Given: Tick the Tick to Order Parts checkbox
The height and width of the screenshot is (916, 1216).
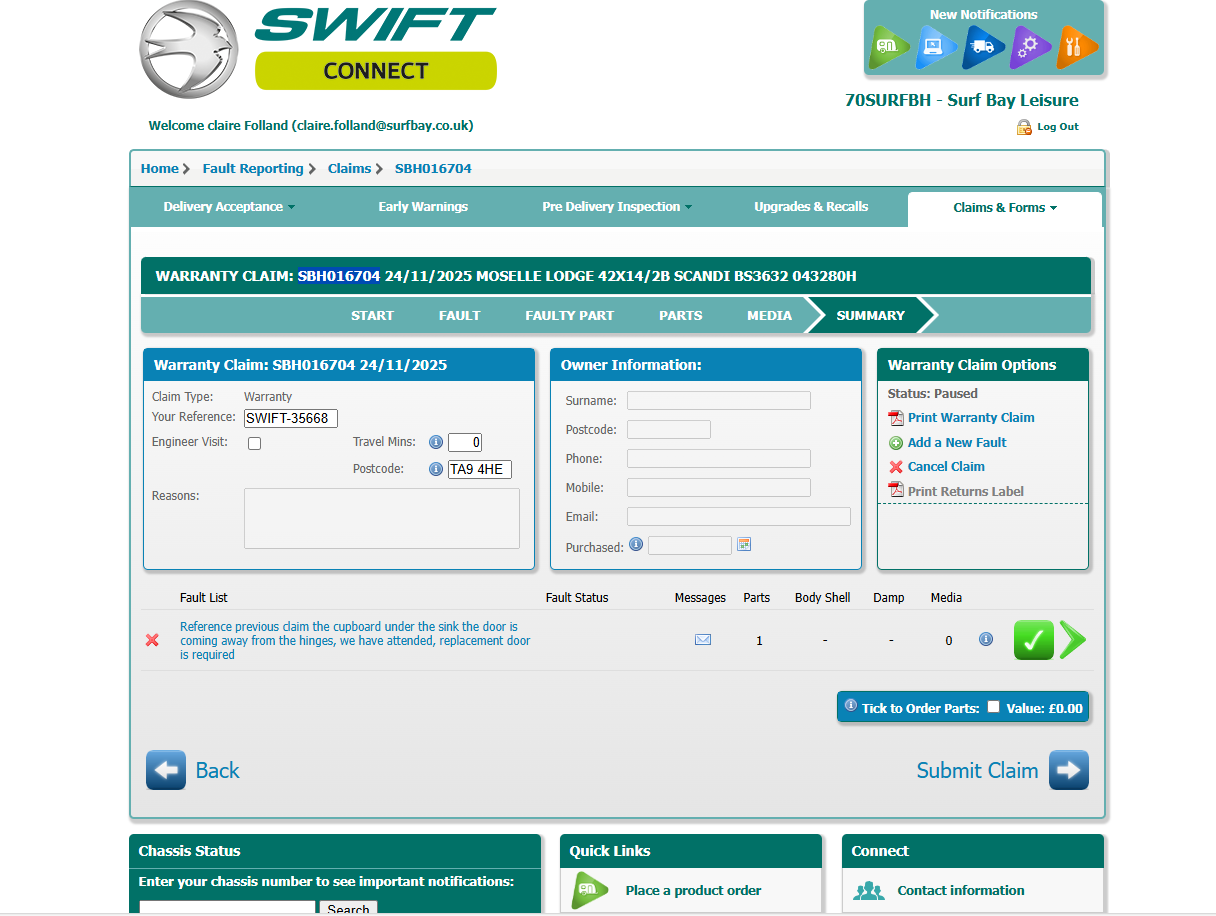Looking at the screenshot, I should (993, 707).
